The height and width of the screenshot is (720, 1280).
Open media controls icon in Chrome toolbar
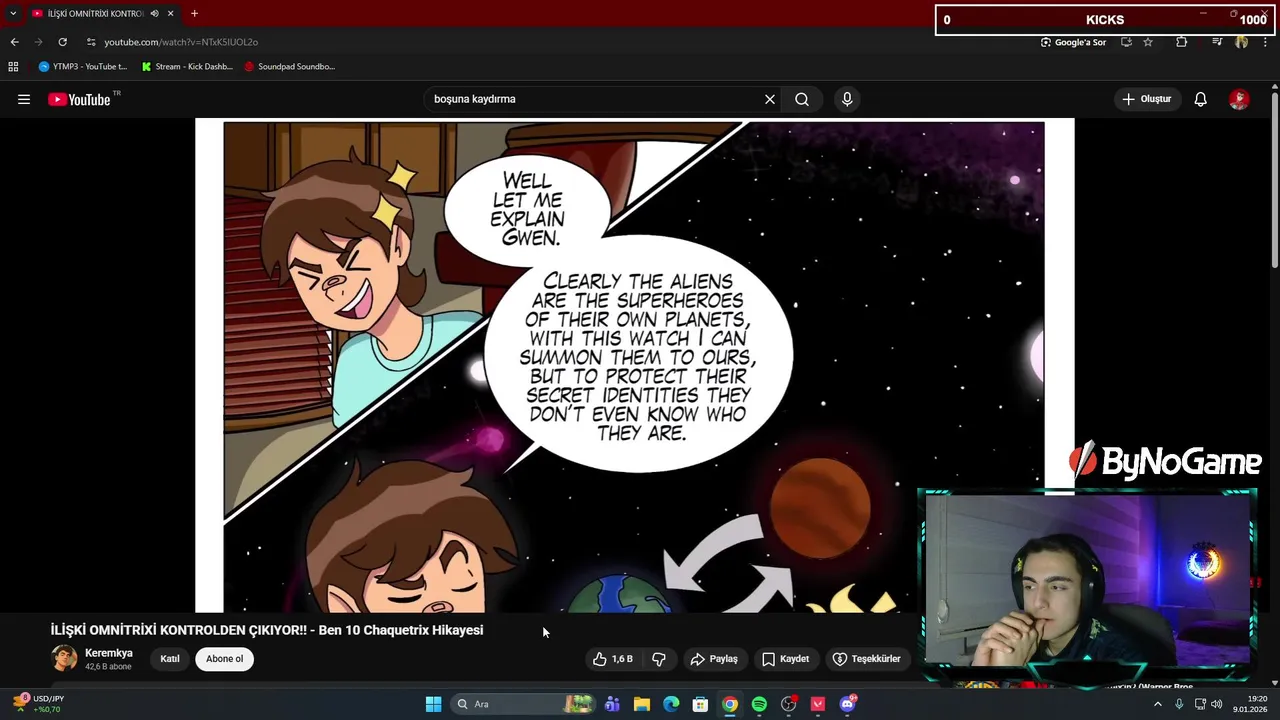[x=1217, y=42]
